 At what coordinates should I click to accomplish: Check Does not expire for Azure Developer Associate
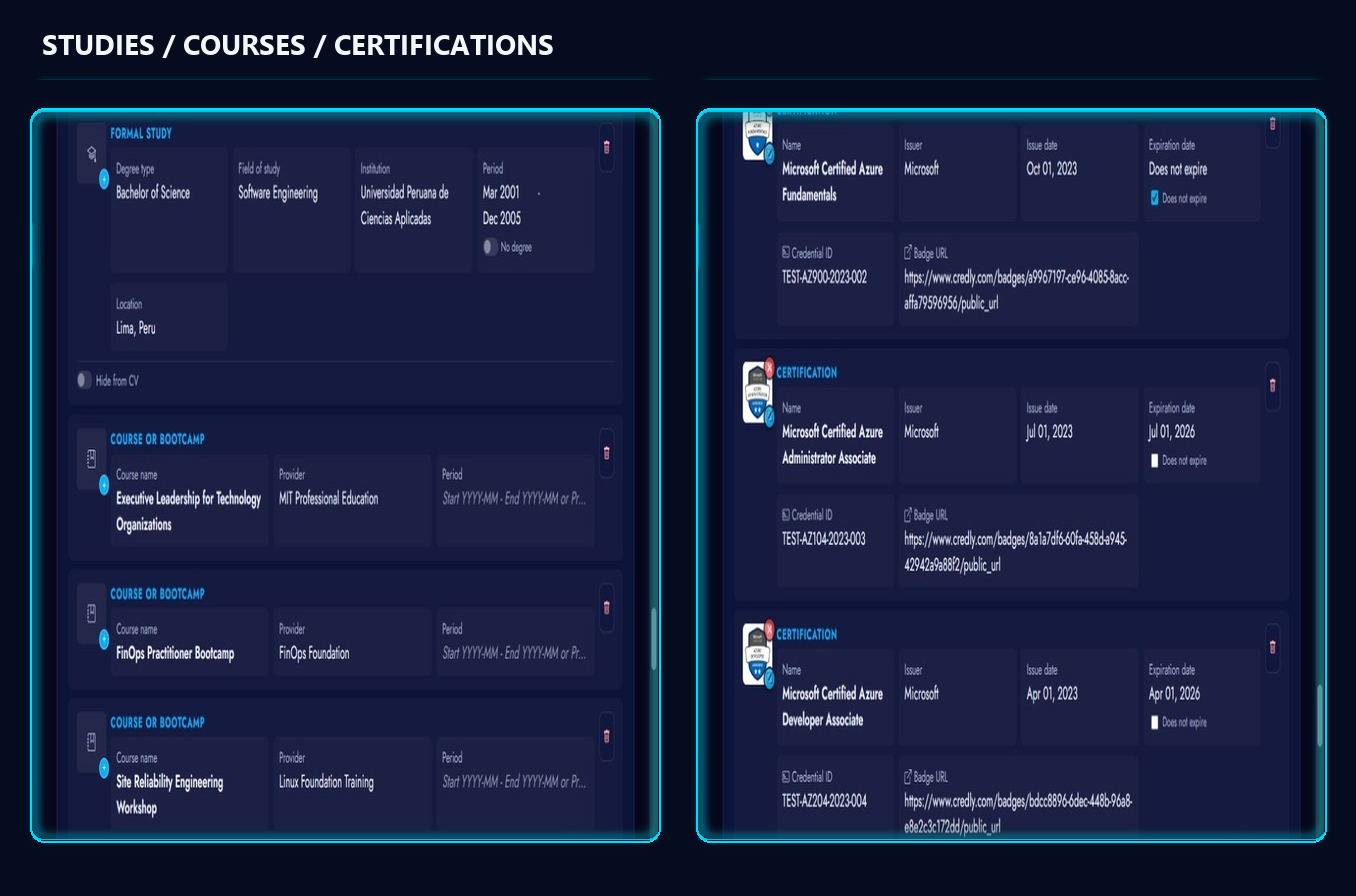(1155, 722)
